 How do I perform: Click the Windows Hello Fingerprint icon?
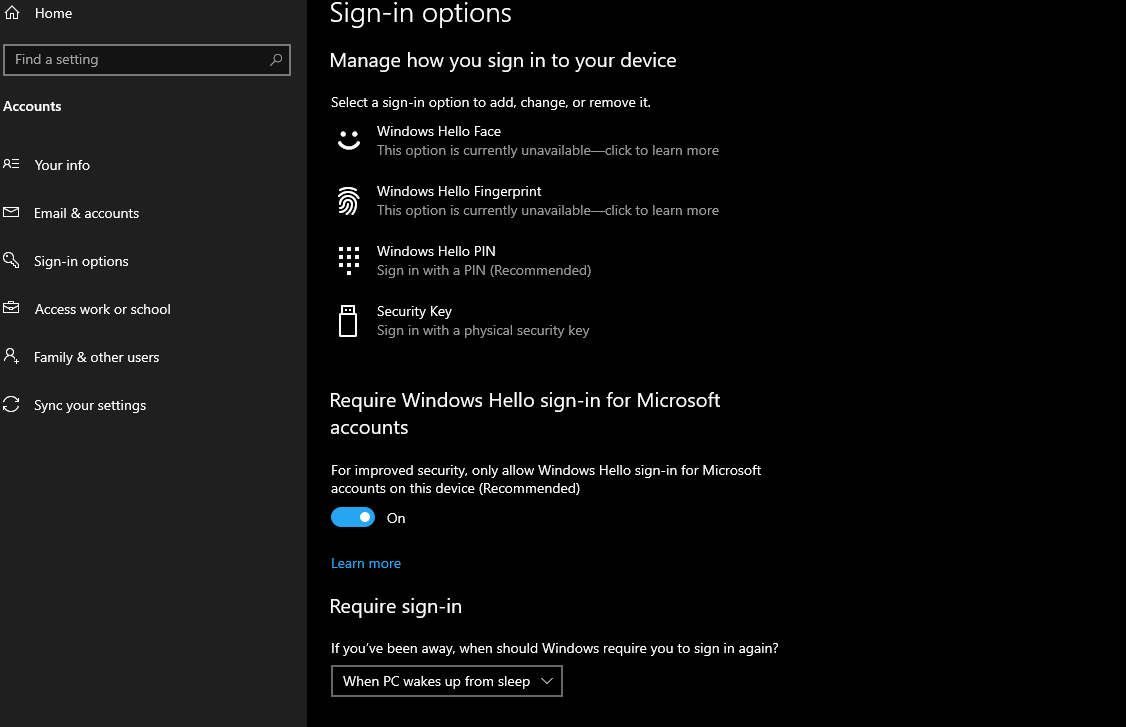(349, 200)
